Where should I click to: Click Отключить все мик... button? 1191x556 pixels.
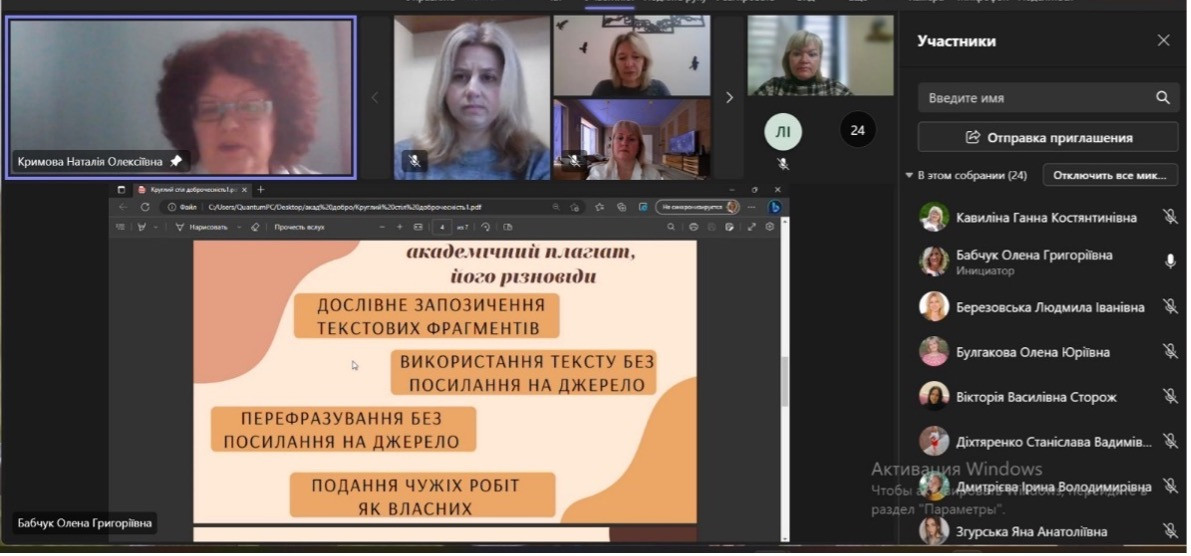pyautogui.click(x=1110, y=175)
